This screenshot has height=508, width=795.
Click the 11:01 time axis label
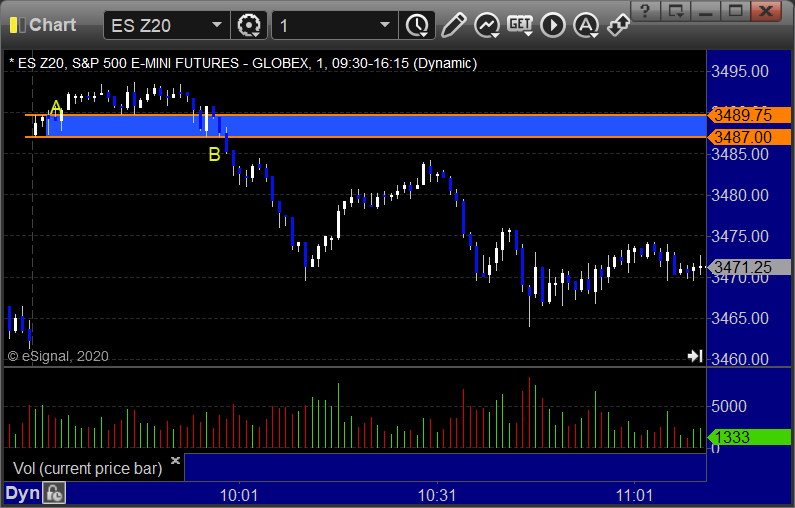(x=634, y=495)
